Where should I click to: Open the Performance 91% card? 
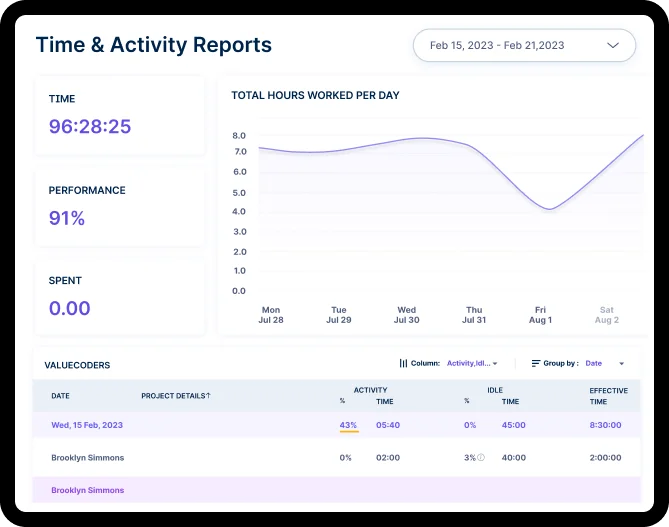[x=120, y=207]
